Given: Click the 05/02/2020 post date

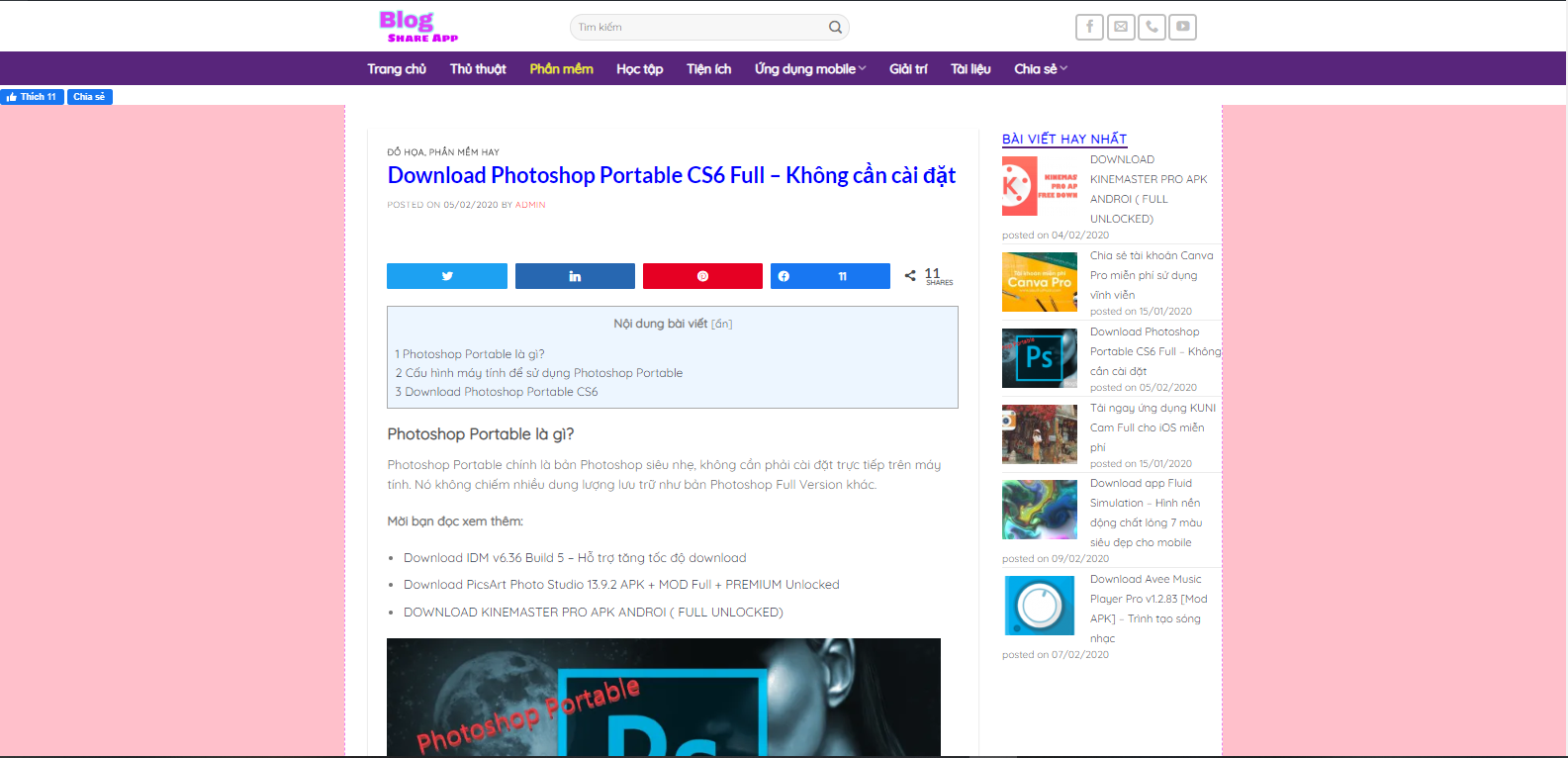Looking at the screenshot, I should (471, 205).
